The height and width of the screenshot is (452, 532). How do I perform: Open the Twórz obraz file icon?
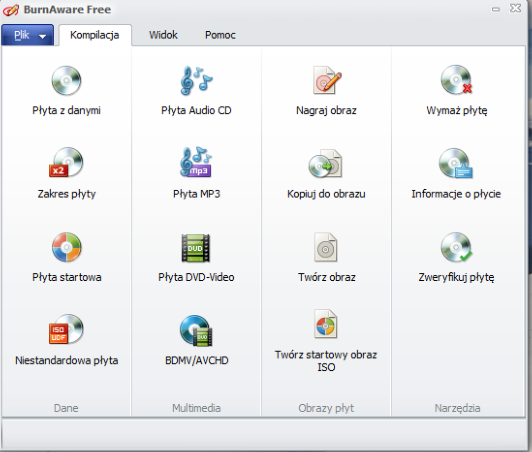(326, 247)
